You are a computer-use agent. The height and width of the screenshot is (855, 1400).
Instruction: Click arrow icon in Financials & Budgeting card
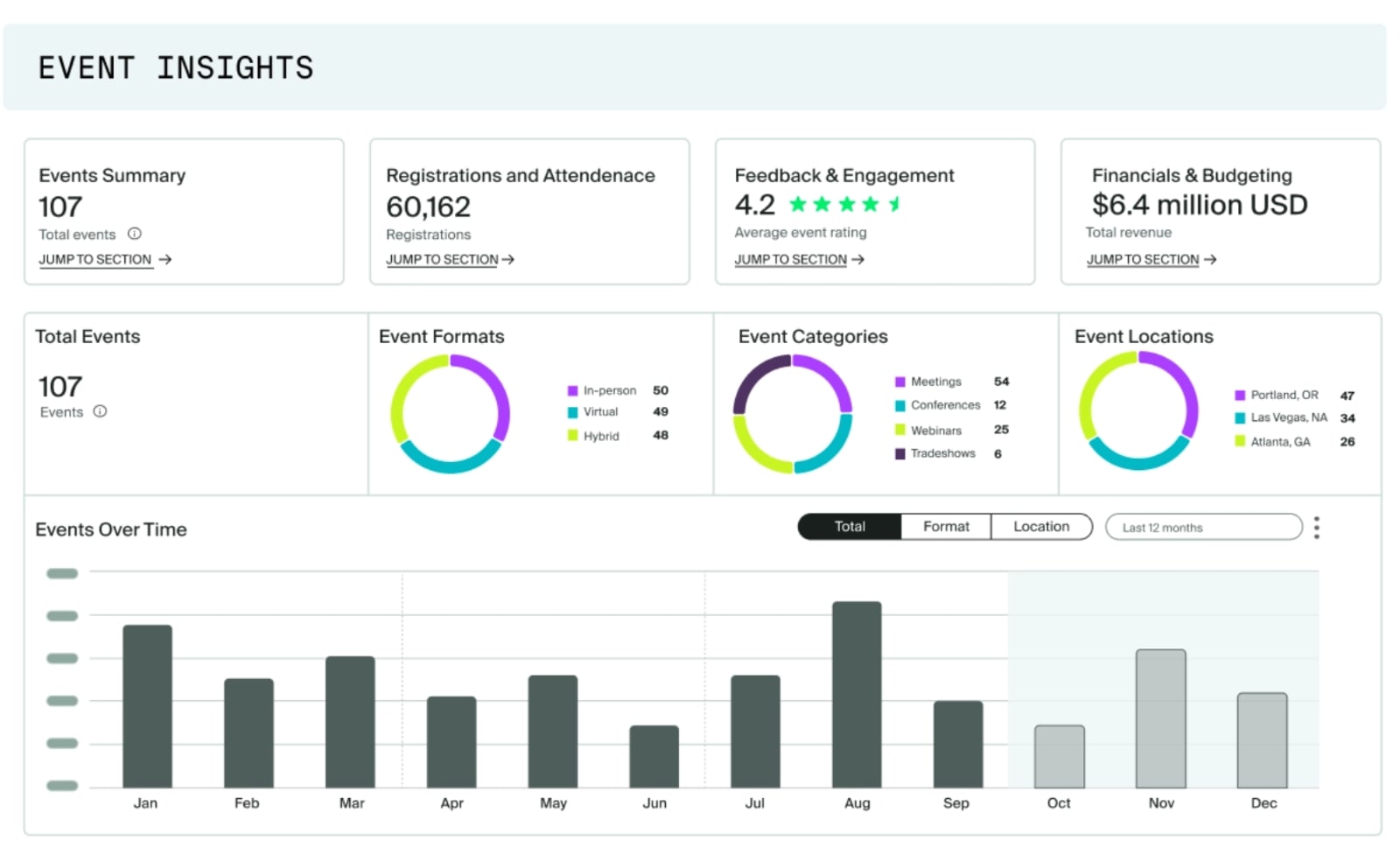(x=1210, y=260)
